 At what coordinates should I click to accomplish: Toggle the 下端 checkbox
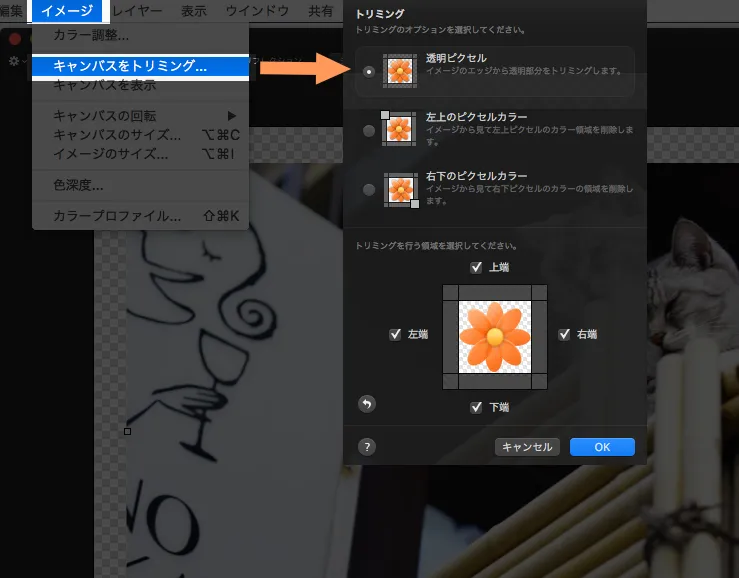click(x=476, y=407)
